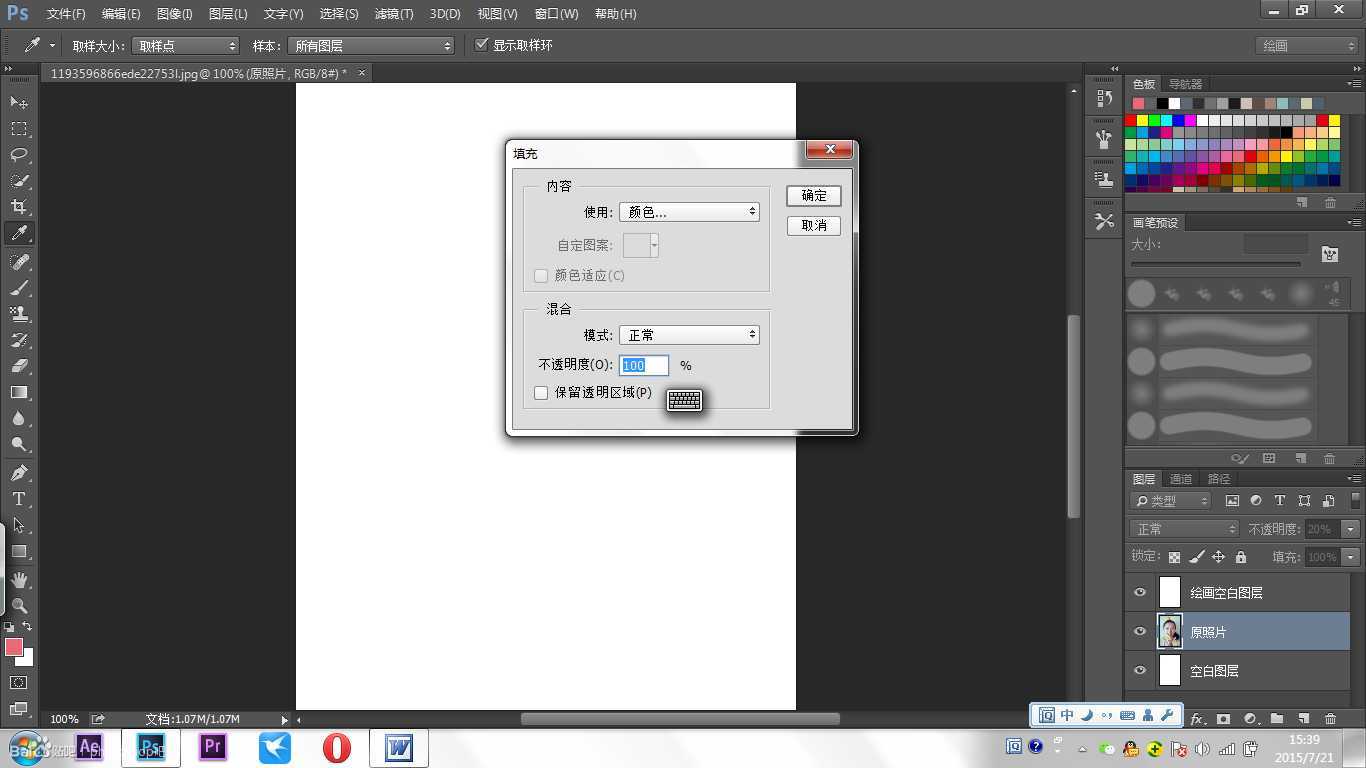Open the 滤镜 menu
The width and height of the screenshot is (1366, 768).
(393, 13)
